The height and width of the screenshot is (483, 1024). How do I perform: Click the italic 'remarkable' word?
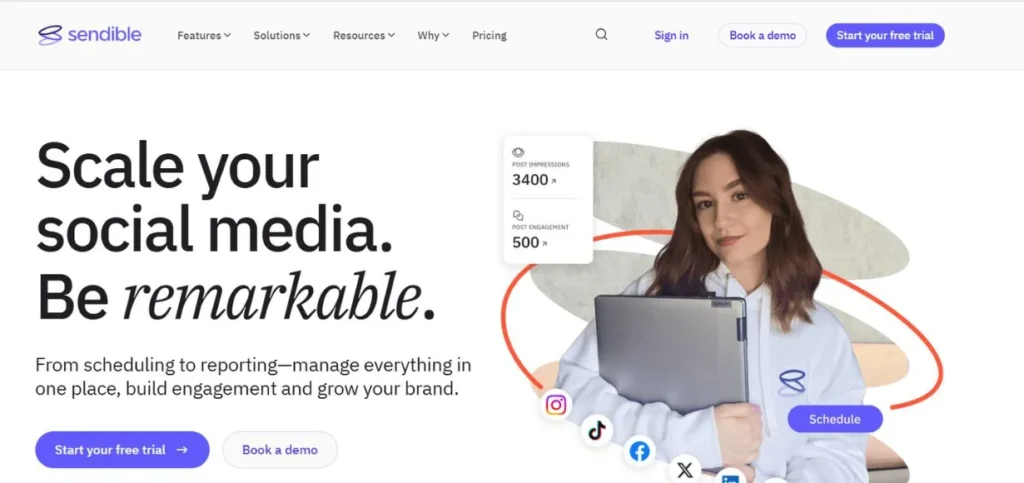point(272,297)
